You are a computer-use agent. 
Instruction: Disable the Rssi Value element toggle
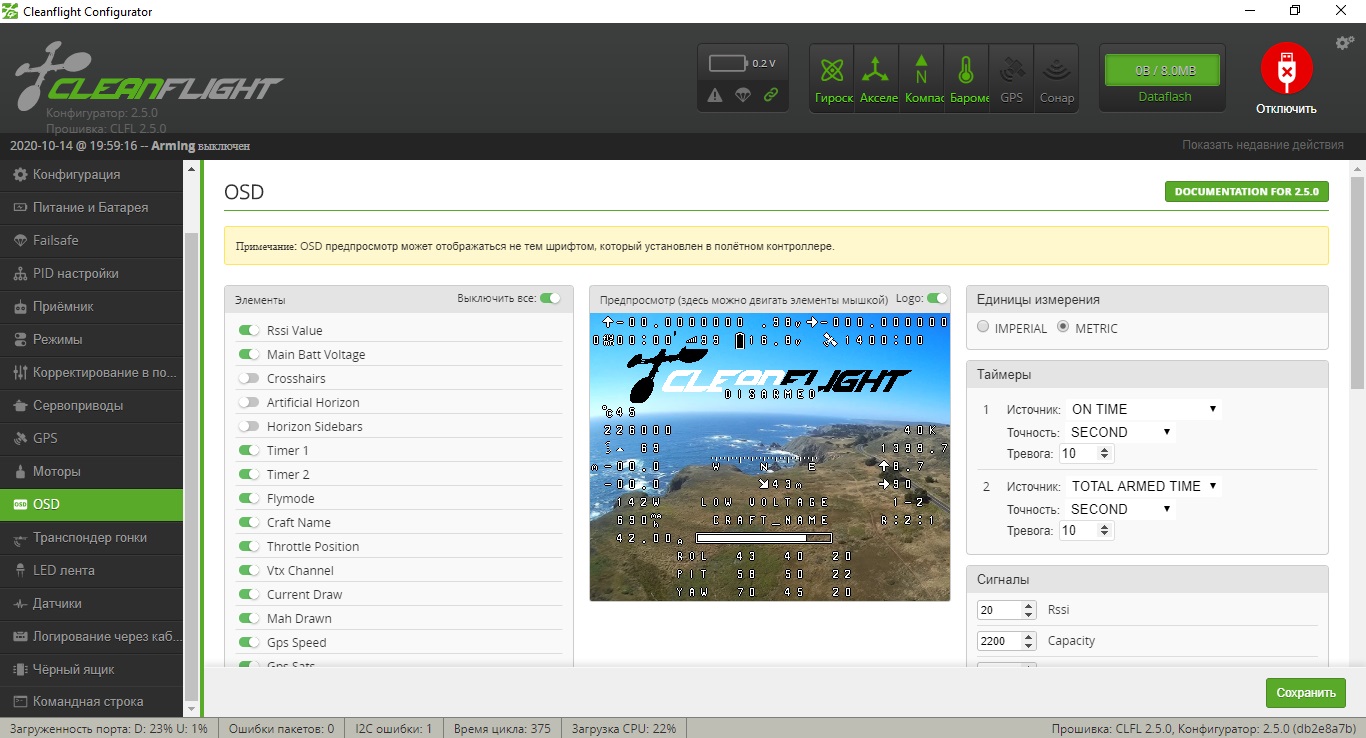point(249,330)
